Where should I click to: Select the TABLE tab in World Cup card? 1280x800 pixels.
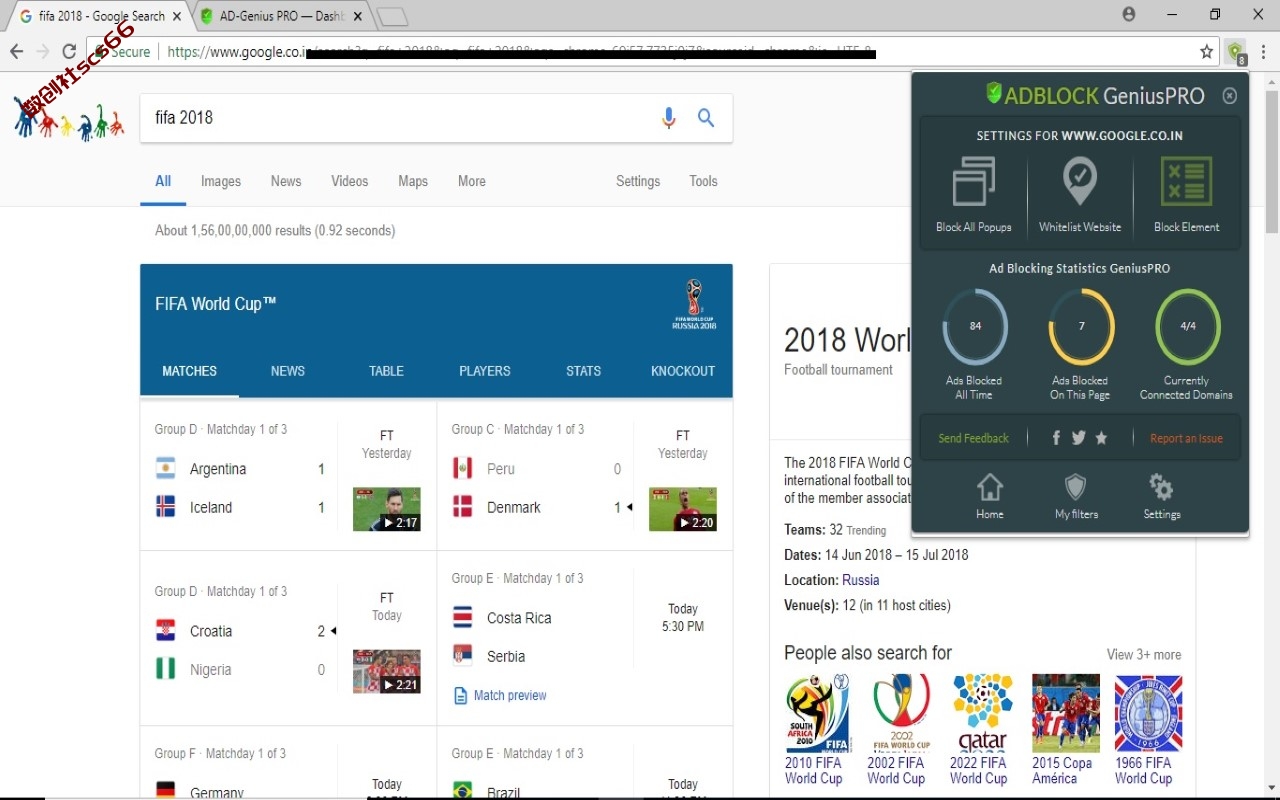386,371
